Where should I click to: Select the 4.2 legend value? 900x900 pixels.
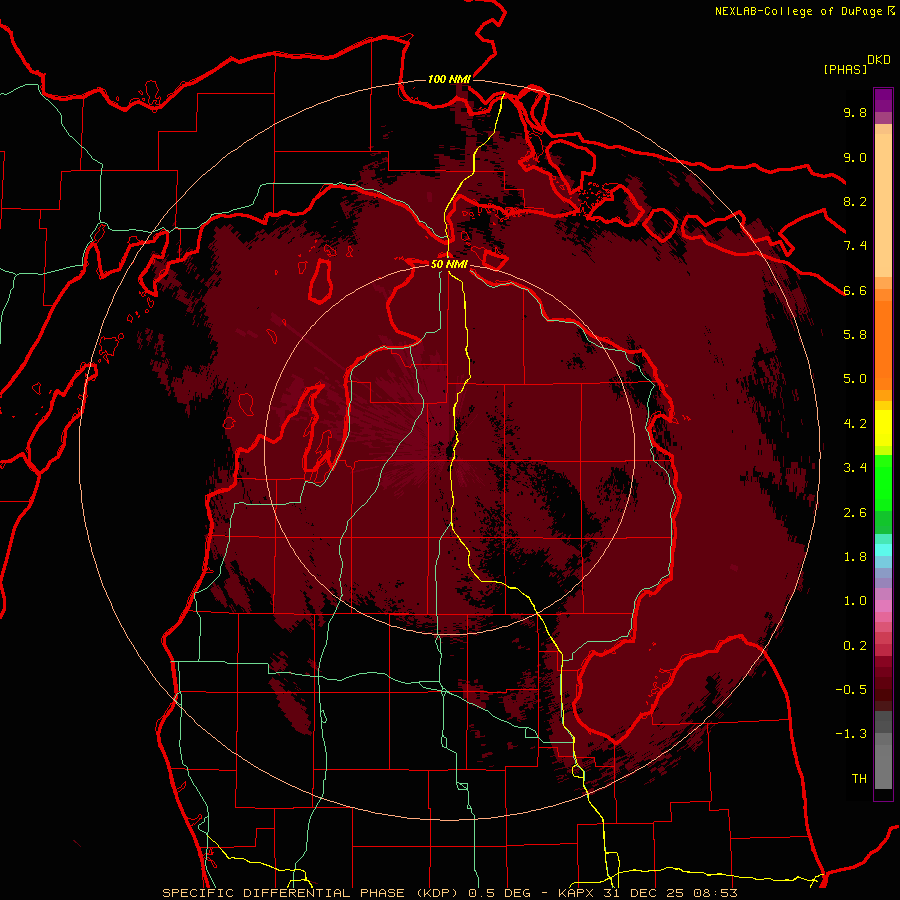pos(855,424)
